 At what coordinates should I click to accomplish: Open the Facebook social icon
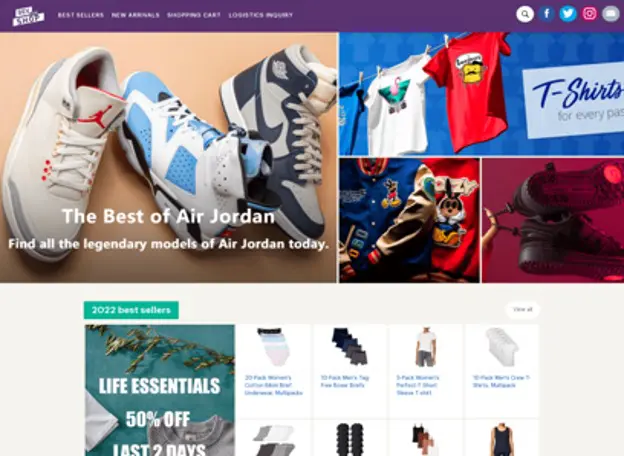pyautogui.click(x=547, y=14)
